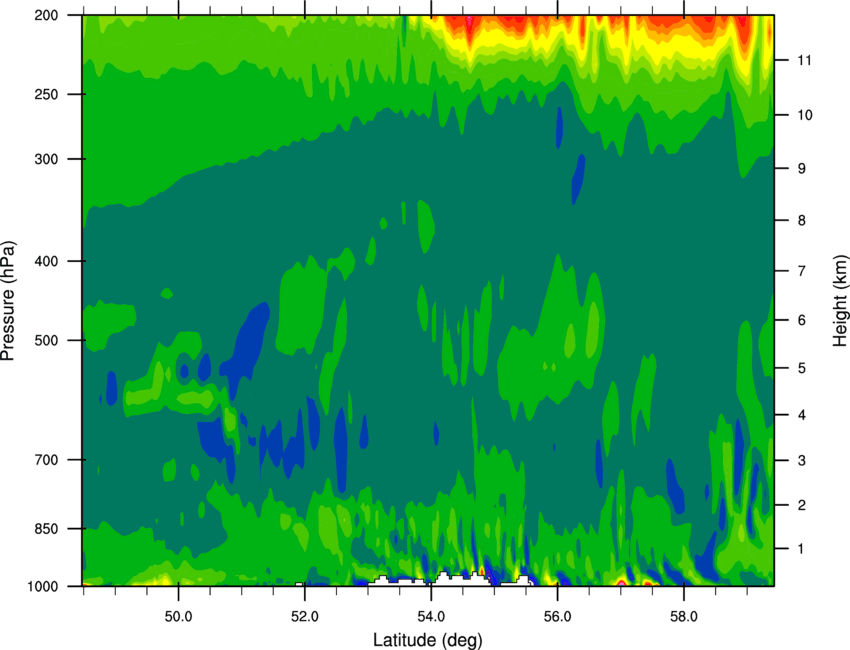
Task: Click the 1 km height label
Action: tap(801, 549)
